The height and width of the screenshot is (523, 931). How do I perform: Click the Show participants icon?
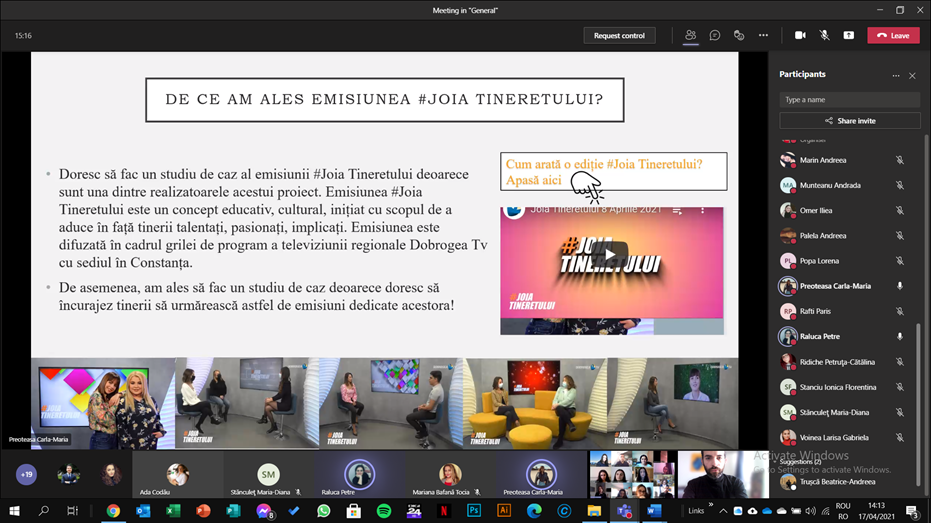(690, 35)
